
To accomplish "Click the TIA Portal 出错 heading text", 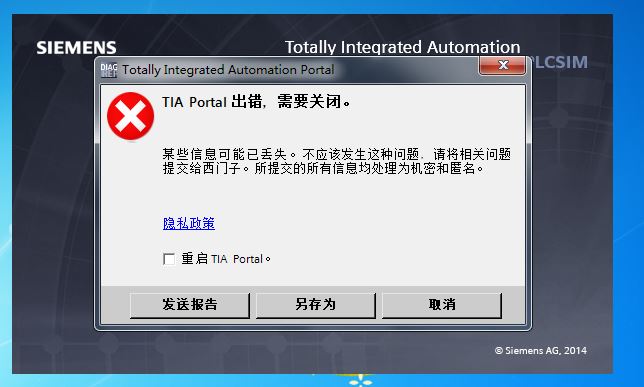I will [x=256, y=101].
